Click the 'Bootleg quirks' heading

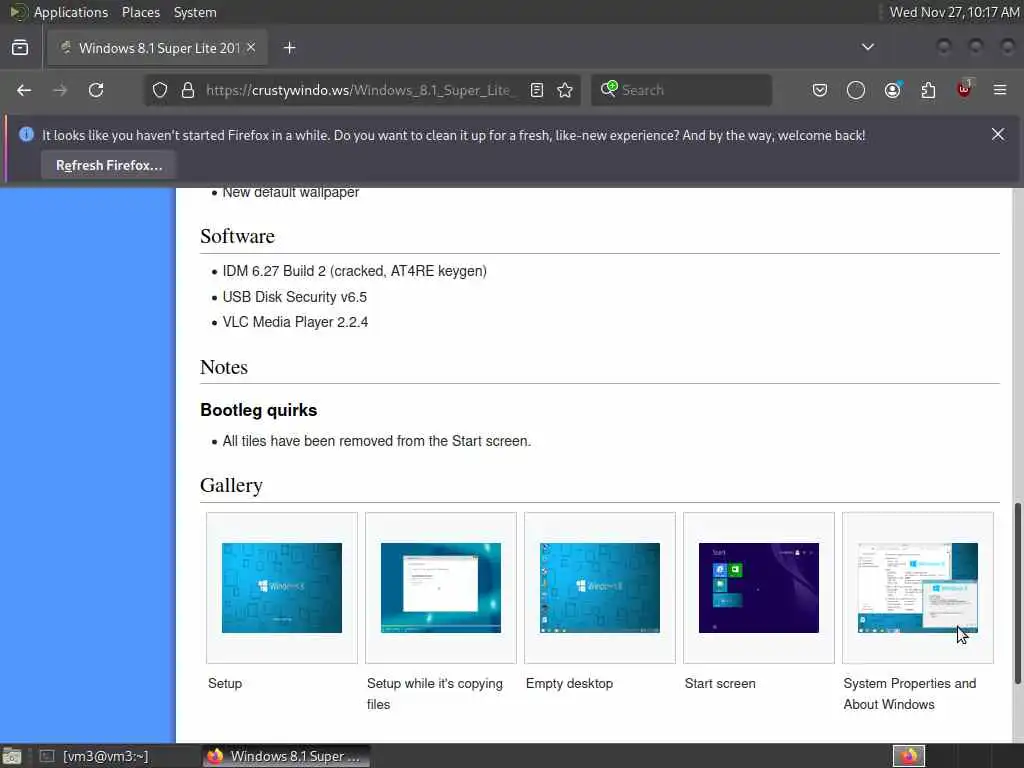pos(259,410)
